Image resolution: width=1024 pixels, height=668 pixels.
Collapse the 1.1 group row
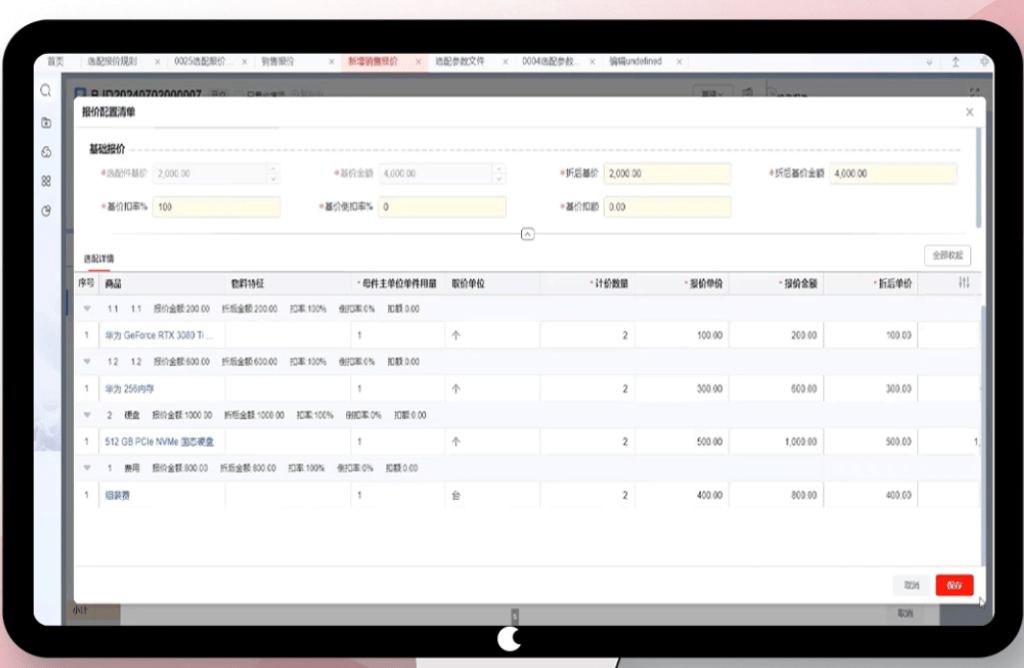click(87, 309)
